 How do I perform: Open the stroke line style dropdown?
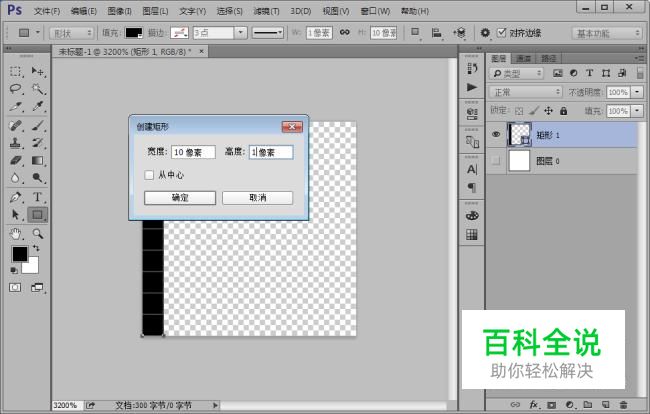pos(267,33)
